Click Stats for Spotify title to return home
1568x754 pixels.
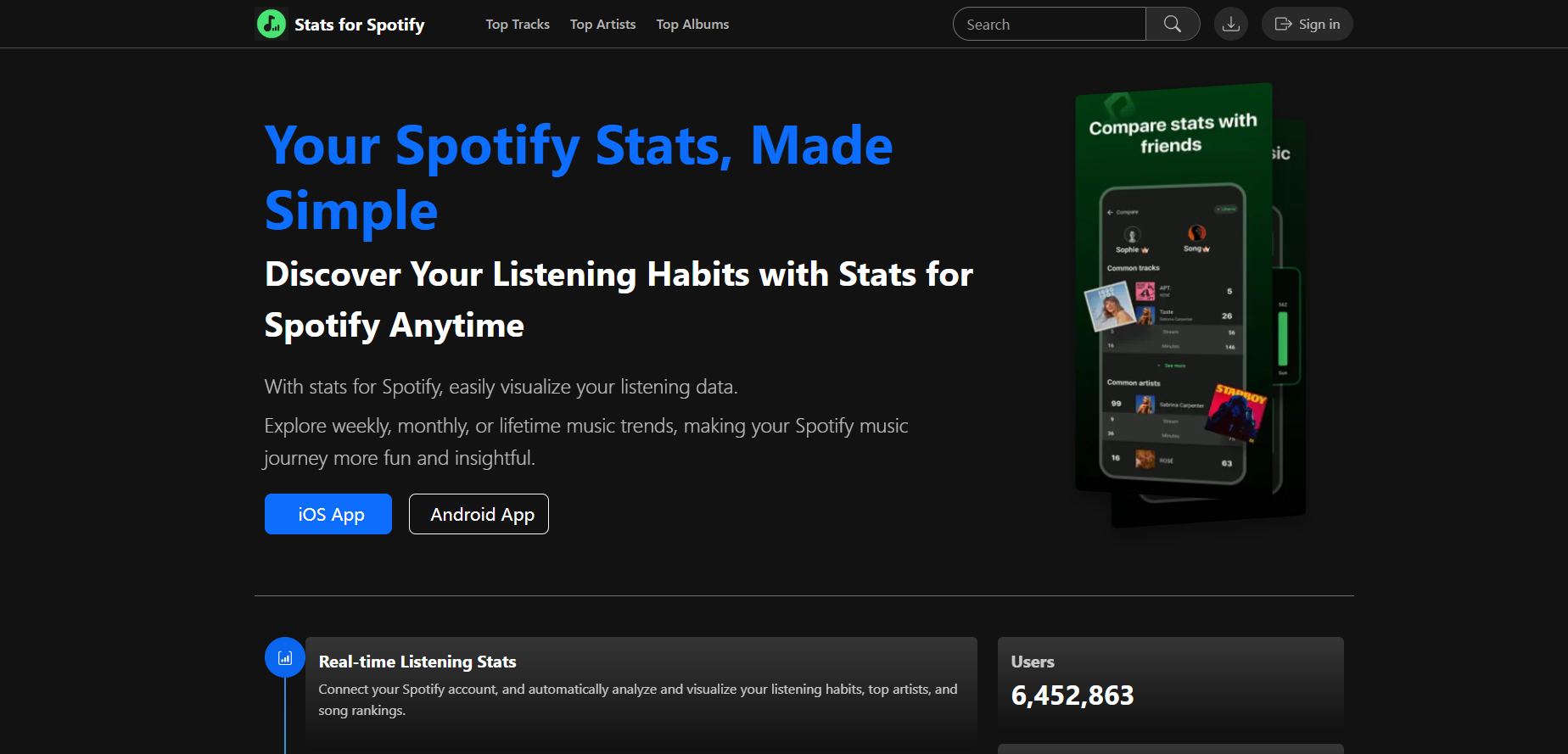coord(359,24)
